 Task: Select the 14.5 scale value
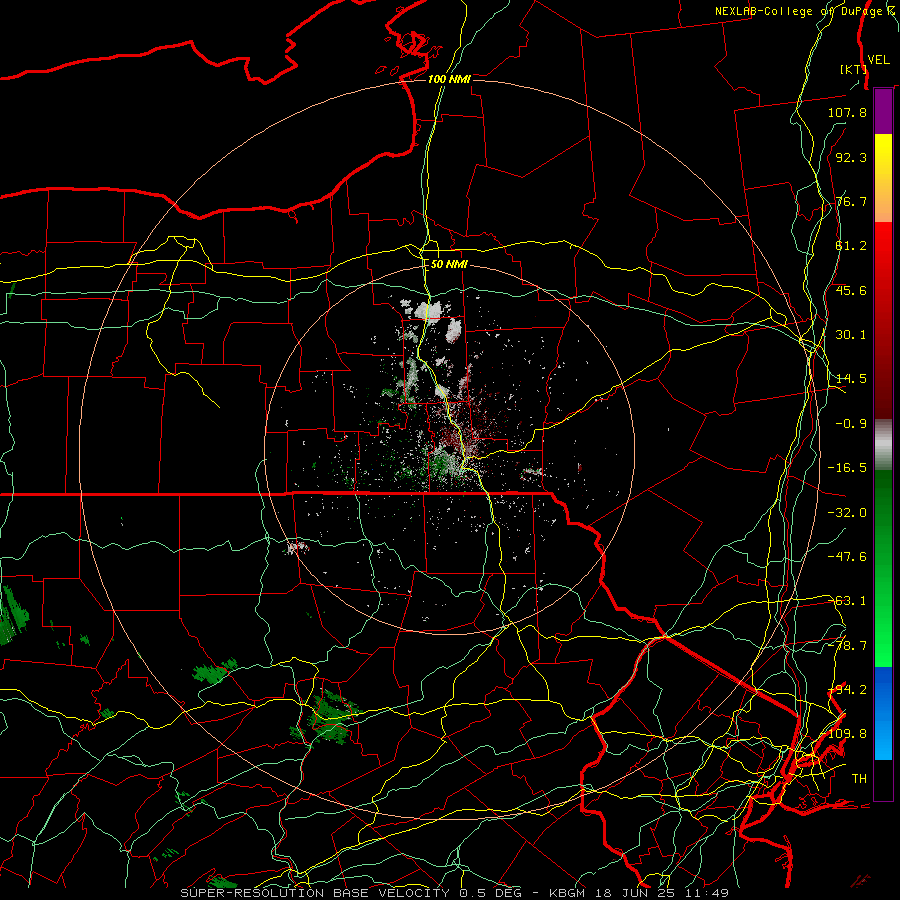point(851,379)
